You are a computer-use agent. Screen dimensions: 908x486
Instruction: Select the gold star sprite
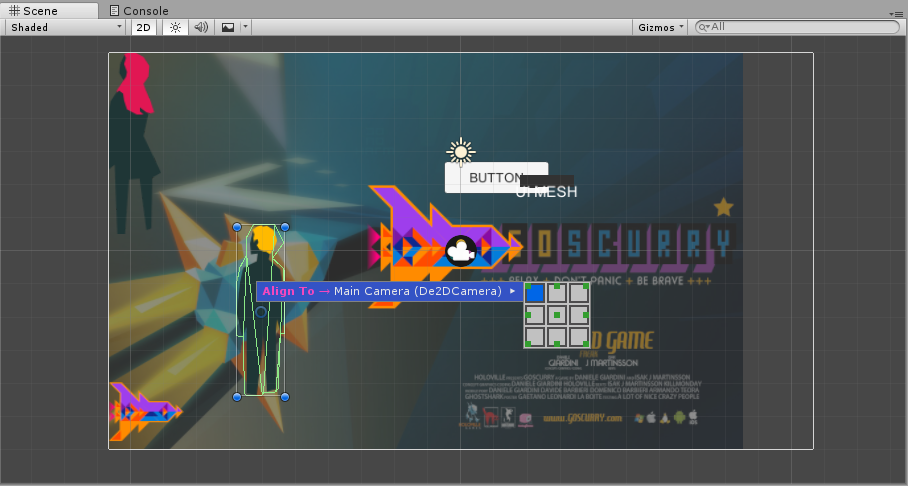coord(723,207)
